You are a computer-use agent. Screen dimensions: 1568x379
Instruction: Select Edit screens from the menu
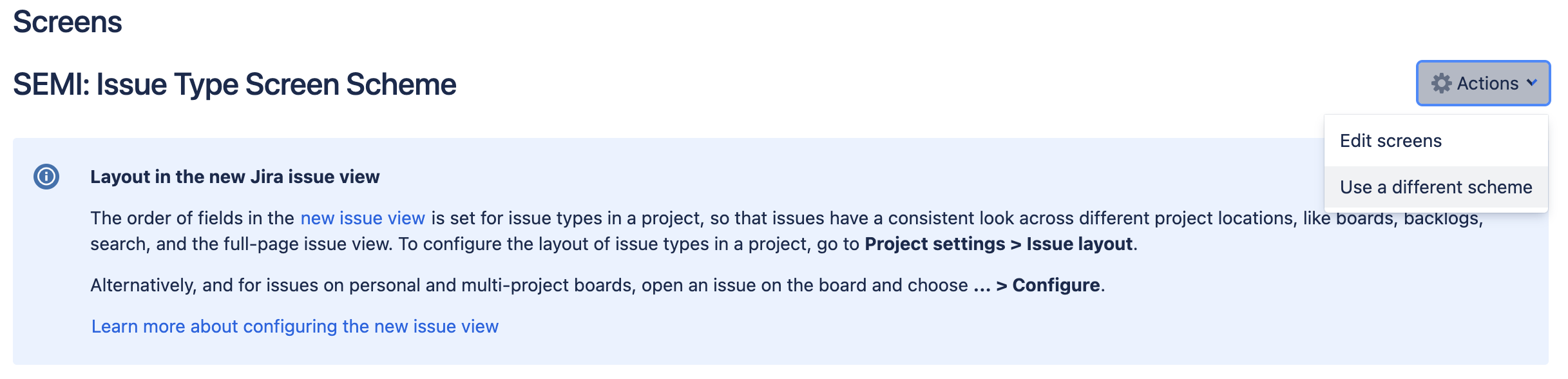[1391, 141]
